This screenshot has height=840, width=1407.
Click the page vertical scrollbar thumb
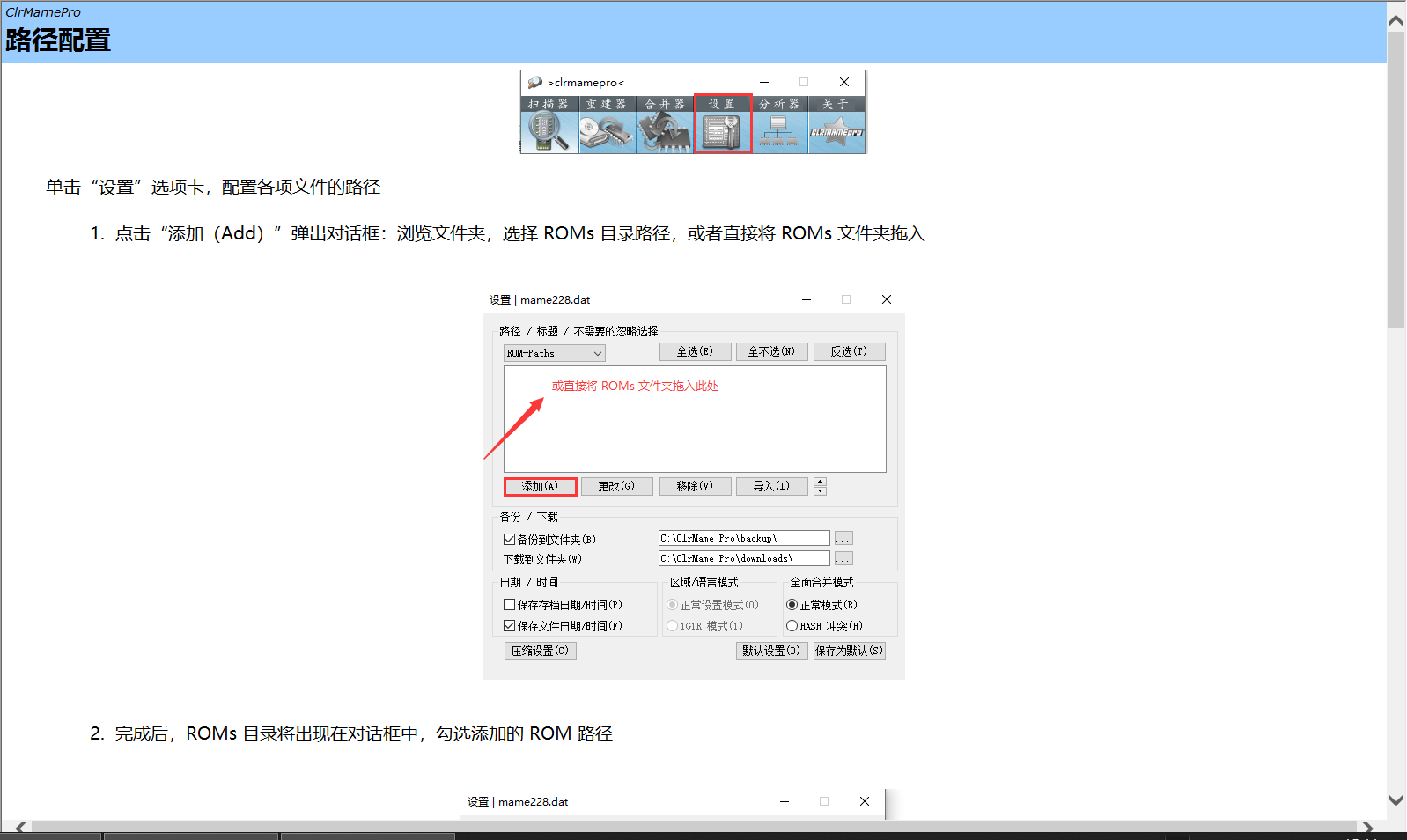pos(1396,180)
